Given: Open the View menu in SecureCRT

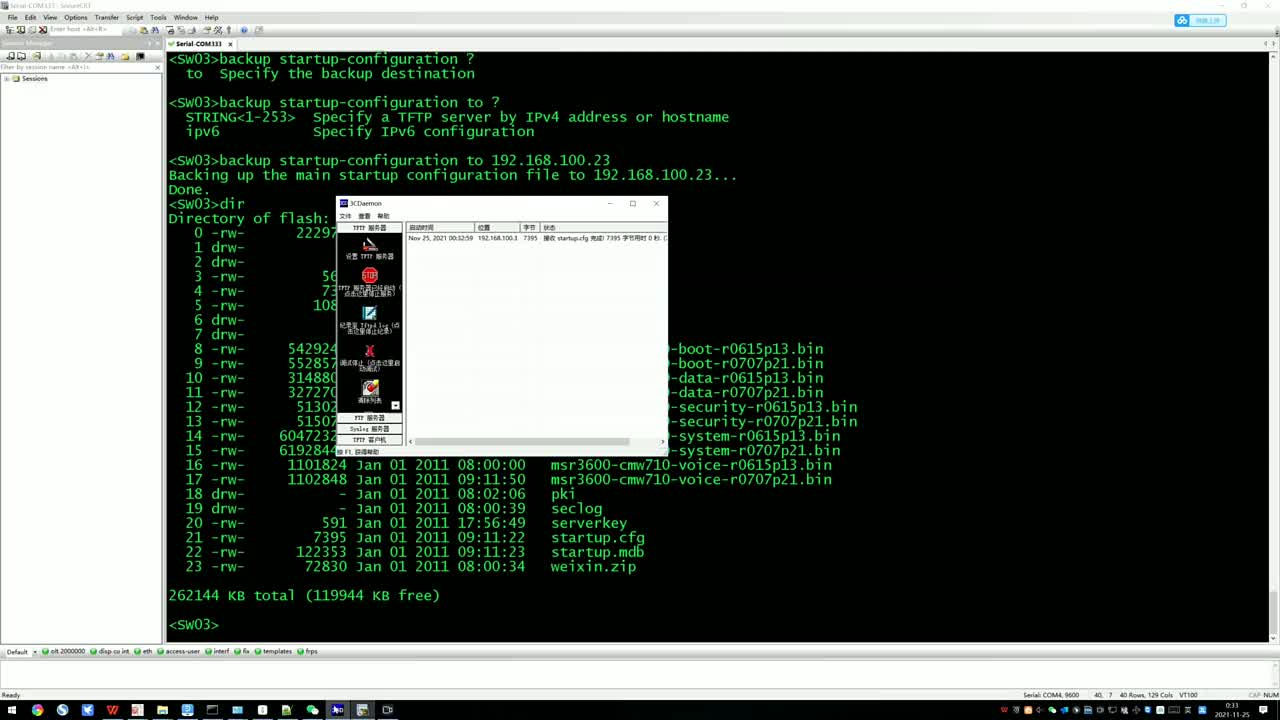Looking at the screenshot, I should click(x=50, y=17).
